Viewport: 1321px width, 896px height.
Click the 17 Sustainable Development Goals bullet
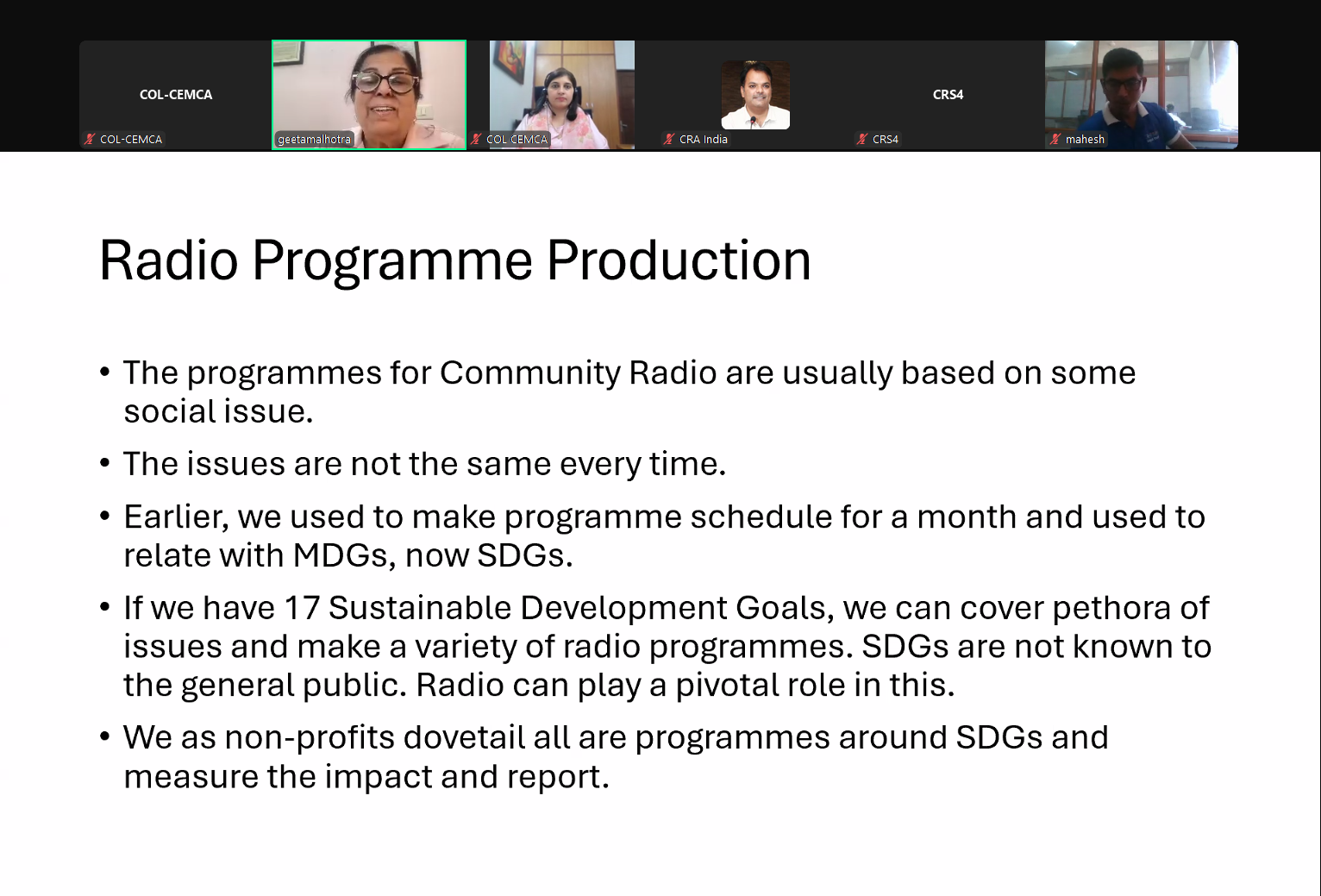tap(667, 646)
